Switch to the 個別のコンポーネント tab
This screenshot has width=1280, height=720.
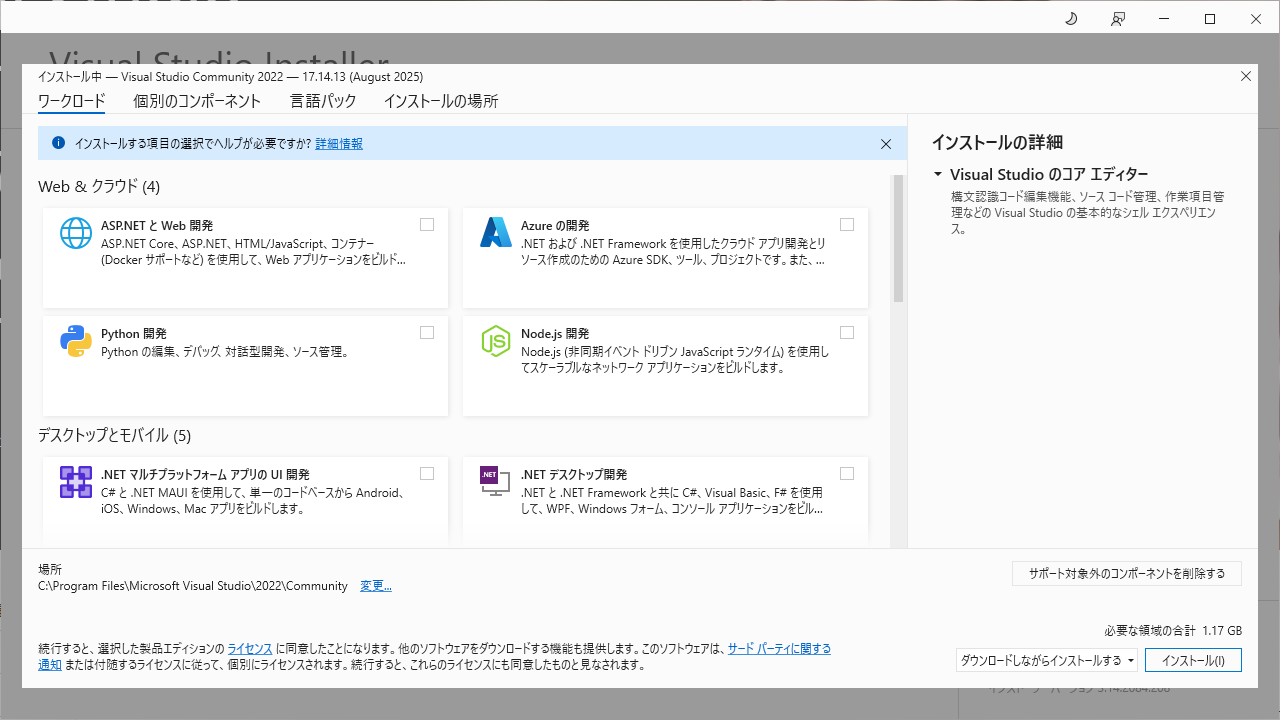(197, 101)
